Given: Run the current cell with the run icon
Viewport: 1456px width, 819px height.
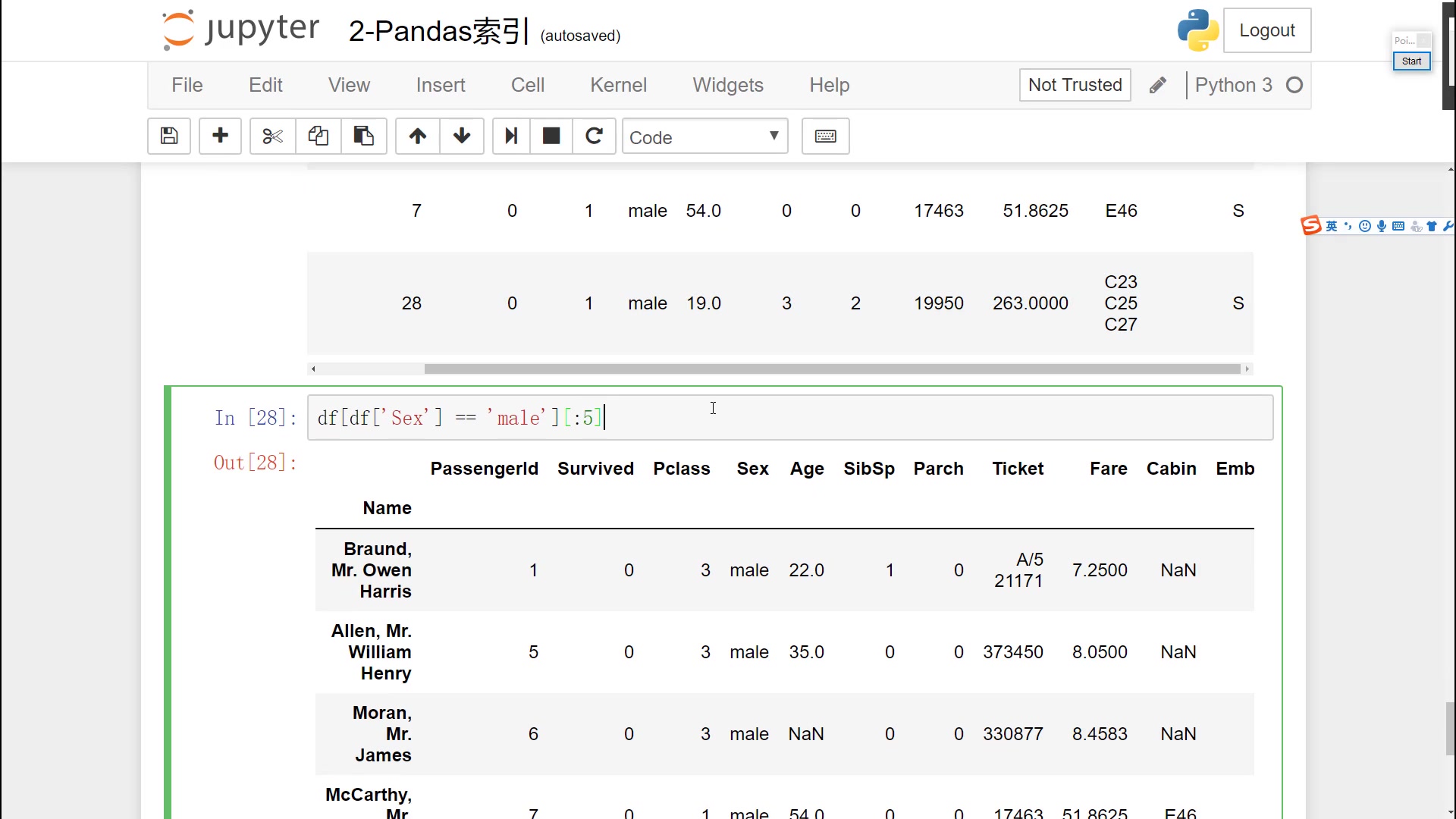Looking at the screenshot, I should pos(511,136).
